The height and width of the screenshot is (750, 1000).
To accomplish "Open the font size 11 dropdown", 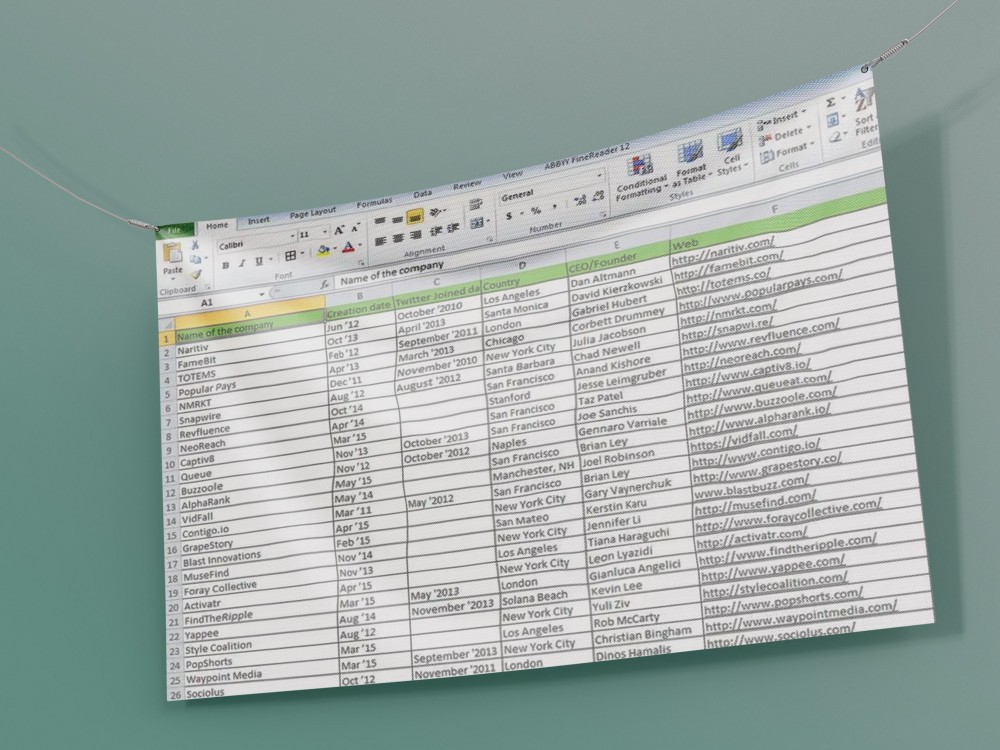I will tap(325, 232).
